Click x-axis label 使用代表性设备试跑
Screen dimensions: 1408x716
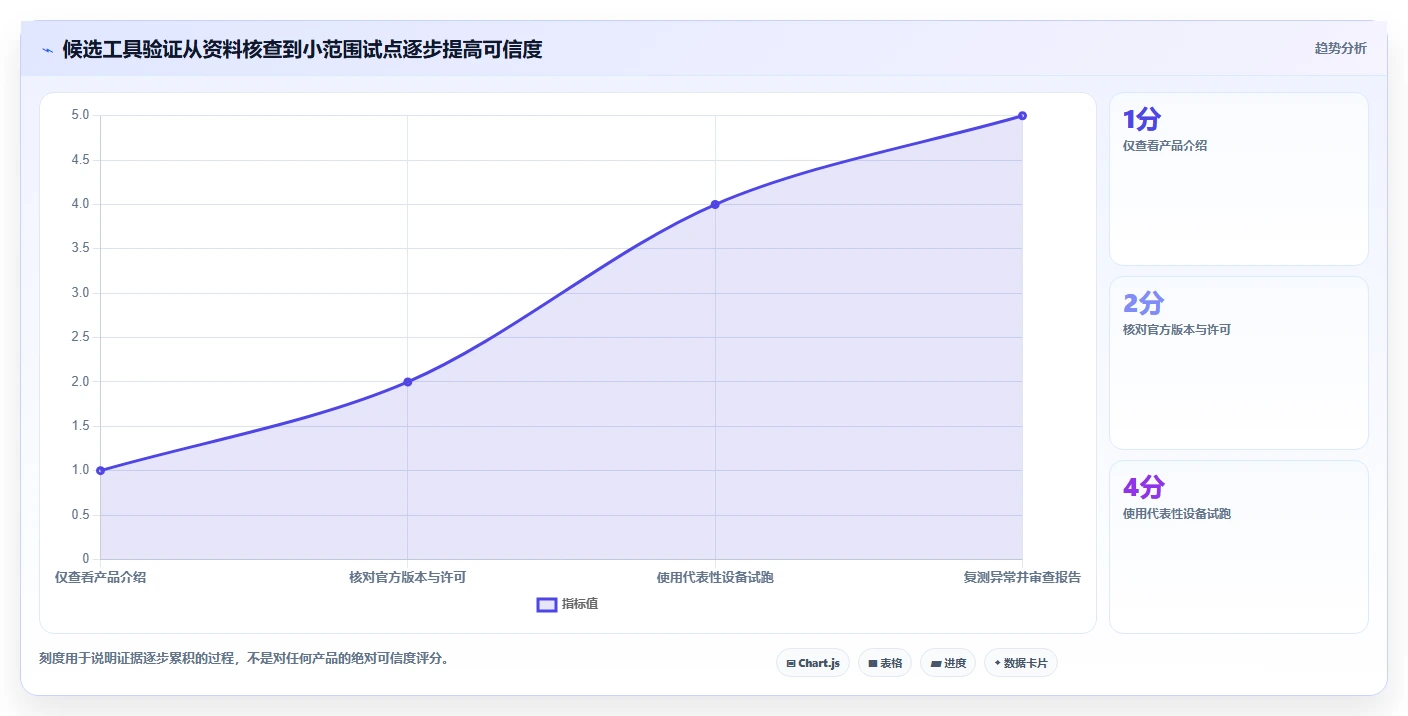pos(715,577)
